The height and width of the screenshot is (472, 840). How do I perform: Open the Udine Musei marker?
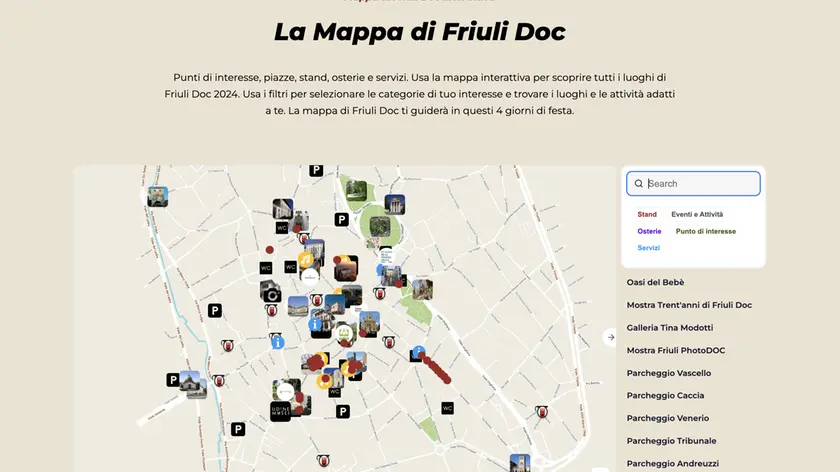click(280, 411)
